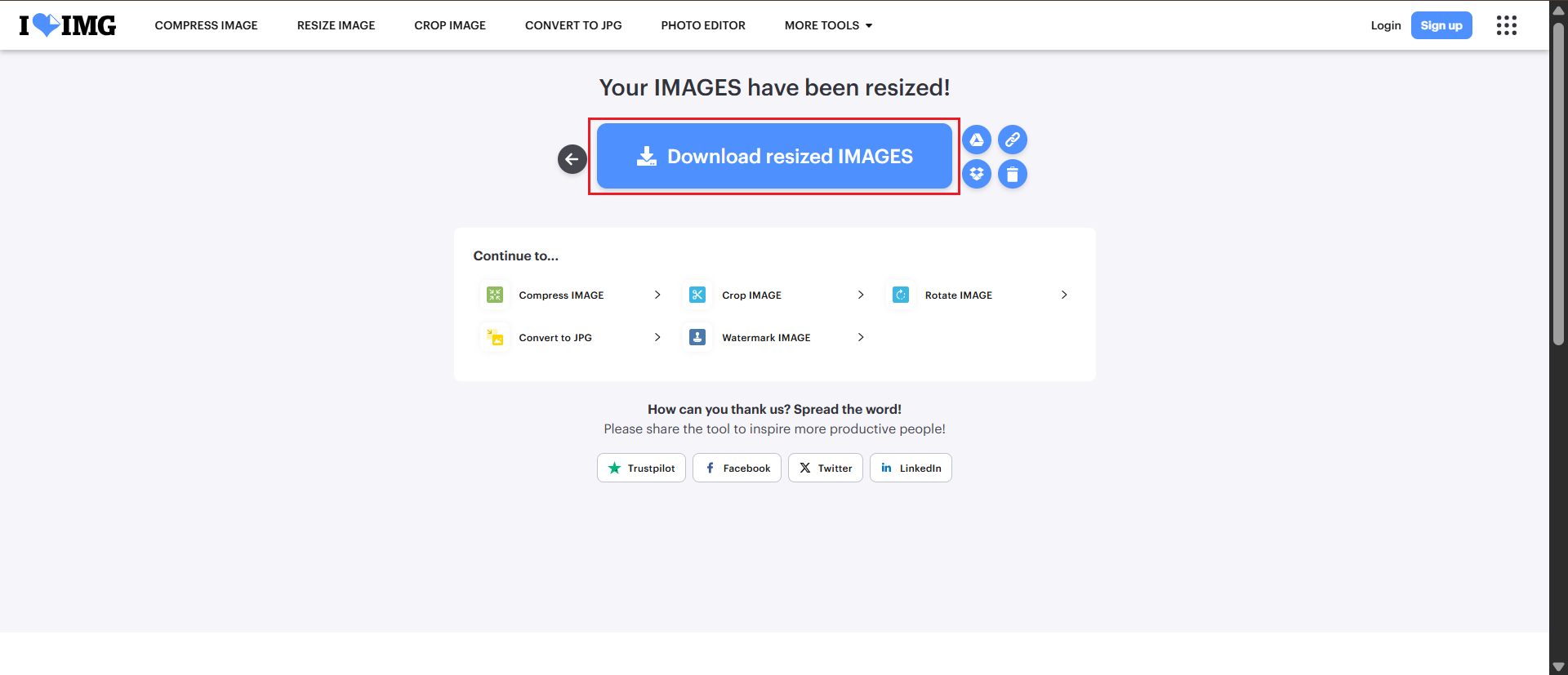The image size is (1568, 675).
Task: Click the Rotate IMAGE icon
Action: coord(901,295)
